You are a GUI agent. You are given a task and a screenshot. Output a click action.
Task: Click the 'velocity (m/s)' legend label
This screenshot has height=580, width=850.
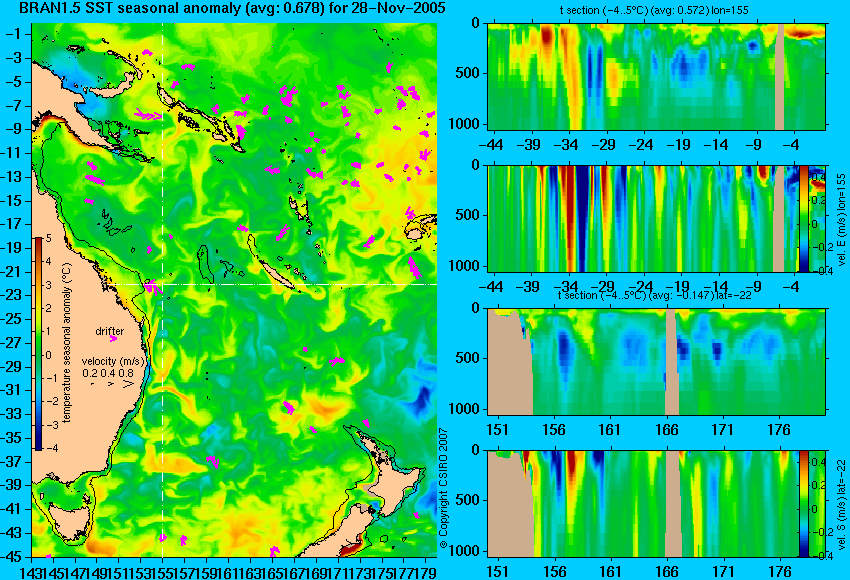[x=114, y=361]
